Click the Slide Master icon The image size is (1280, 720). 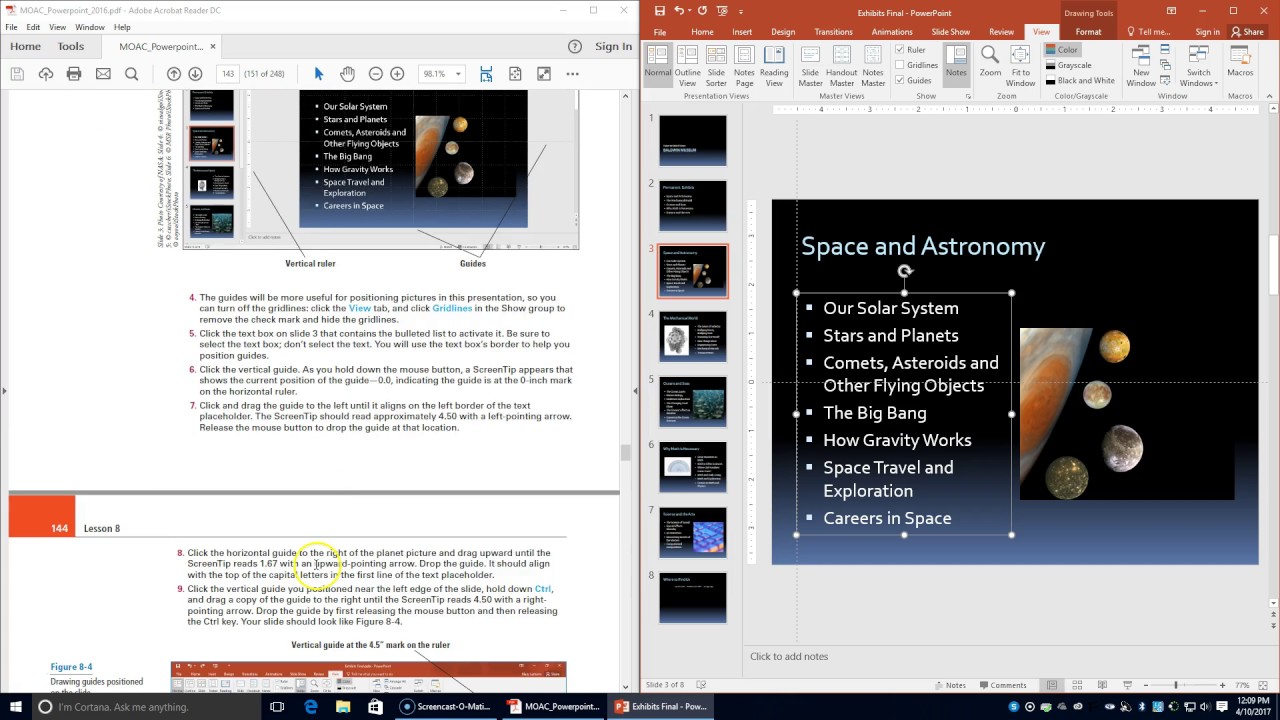[x=810, y=63]
